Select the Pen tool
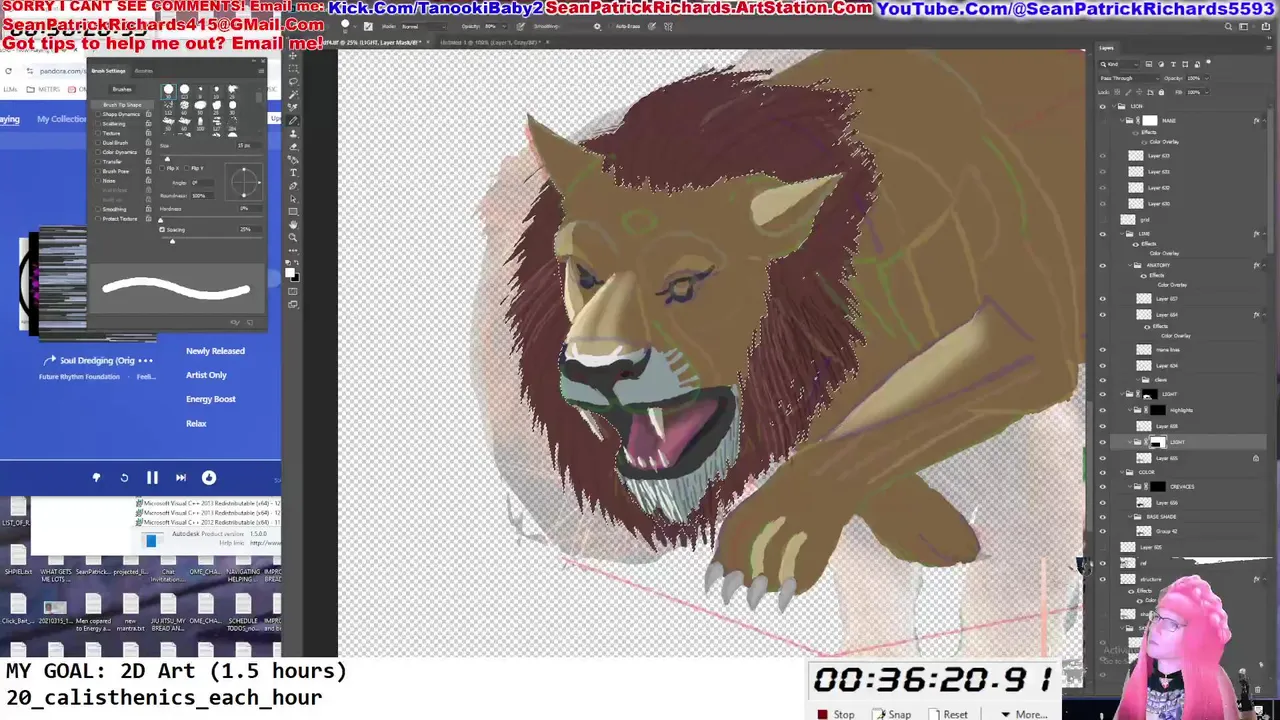The height and width of the screenshot is (720, 1280). (x=294, y=185)
